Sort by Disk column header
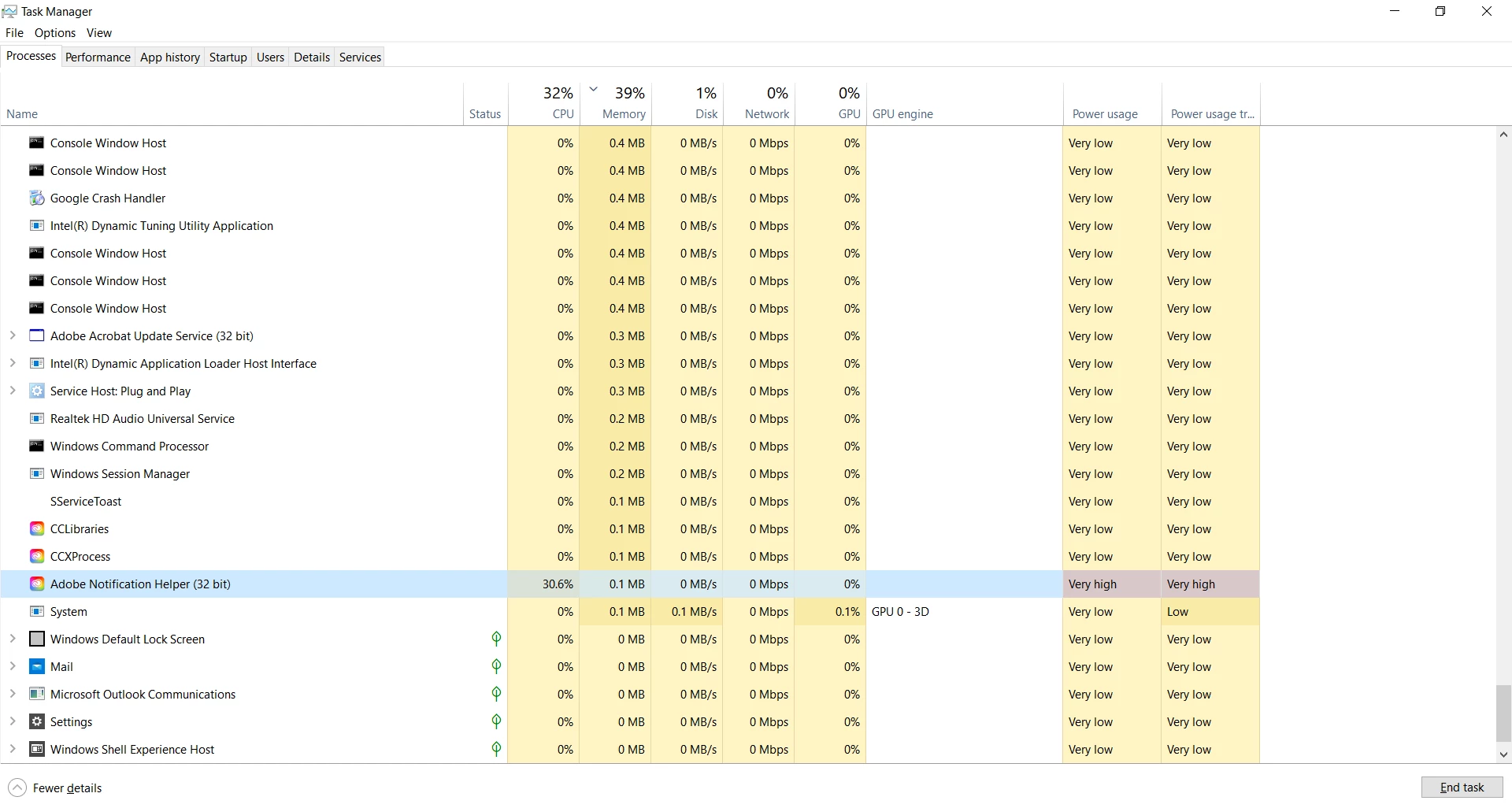Image resolution: width=1512 pixels, height=808 pixels. pyautogui.click(x=688, y=103)
